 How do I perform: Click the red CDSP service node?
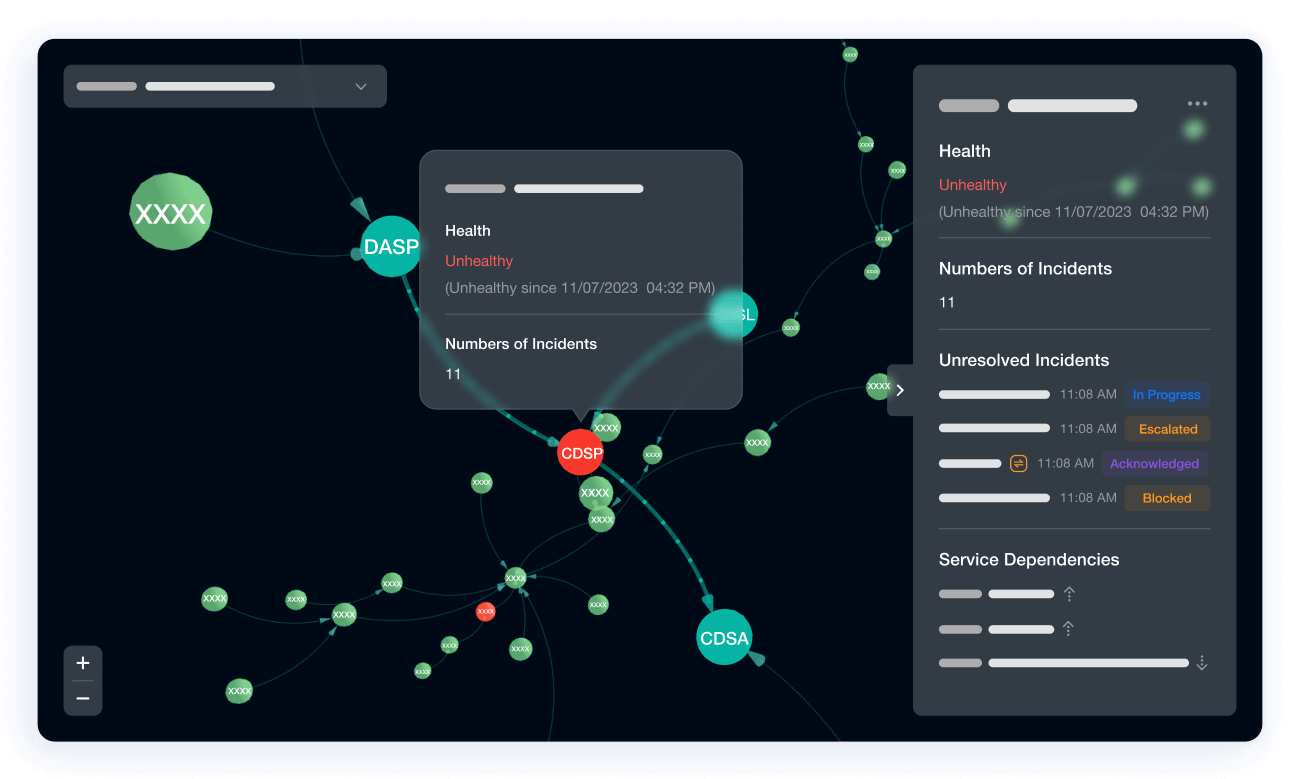[x=581, y=453]
